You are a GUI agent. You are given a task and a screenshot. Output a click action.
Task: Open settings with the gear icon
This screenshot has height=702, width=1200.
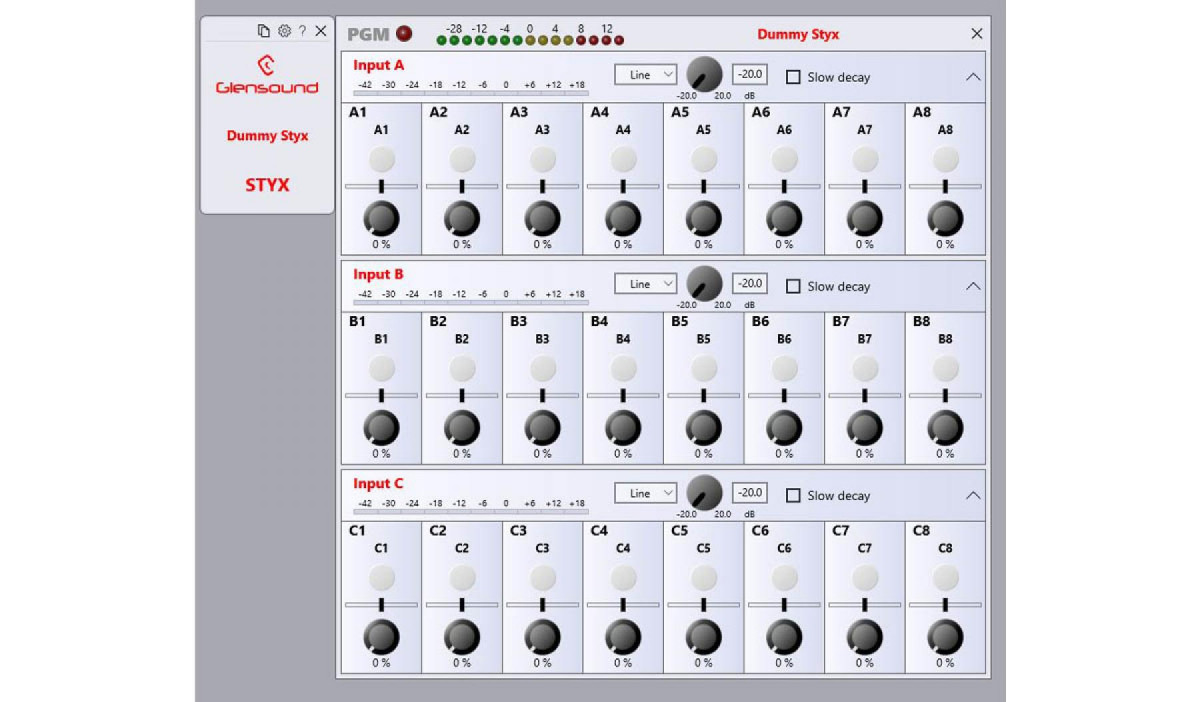(x=284, y=31)
